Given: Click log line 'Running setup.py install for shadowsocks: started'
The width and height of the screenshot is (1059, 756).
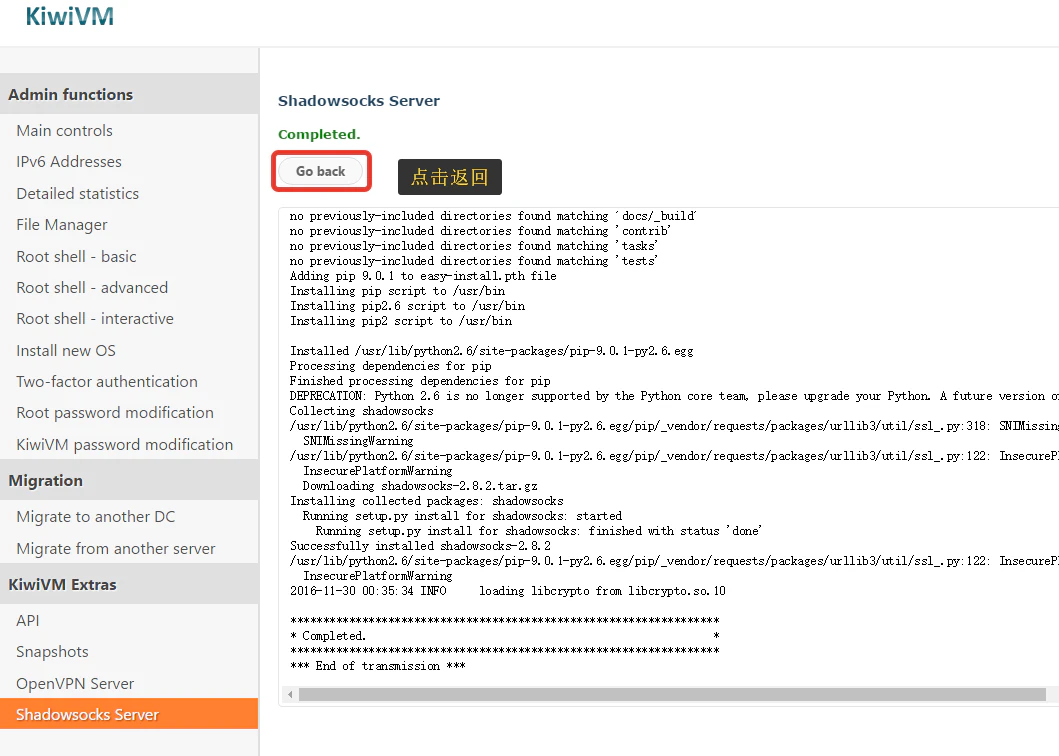Looking at the screenshot, I should (462, 516).
